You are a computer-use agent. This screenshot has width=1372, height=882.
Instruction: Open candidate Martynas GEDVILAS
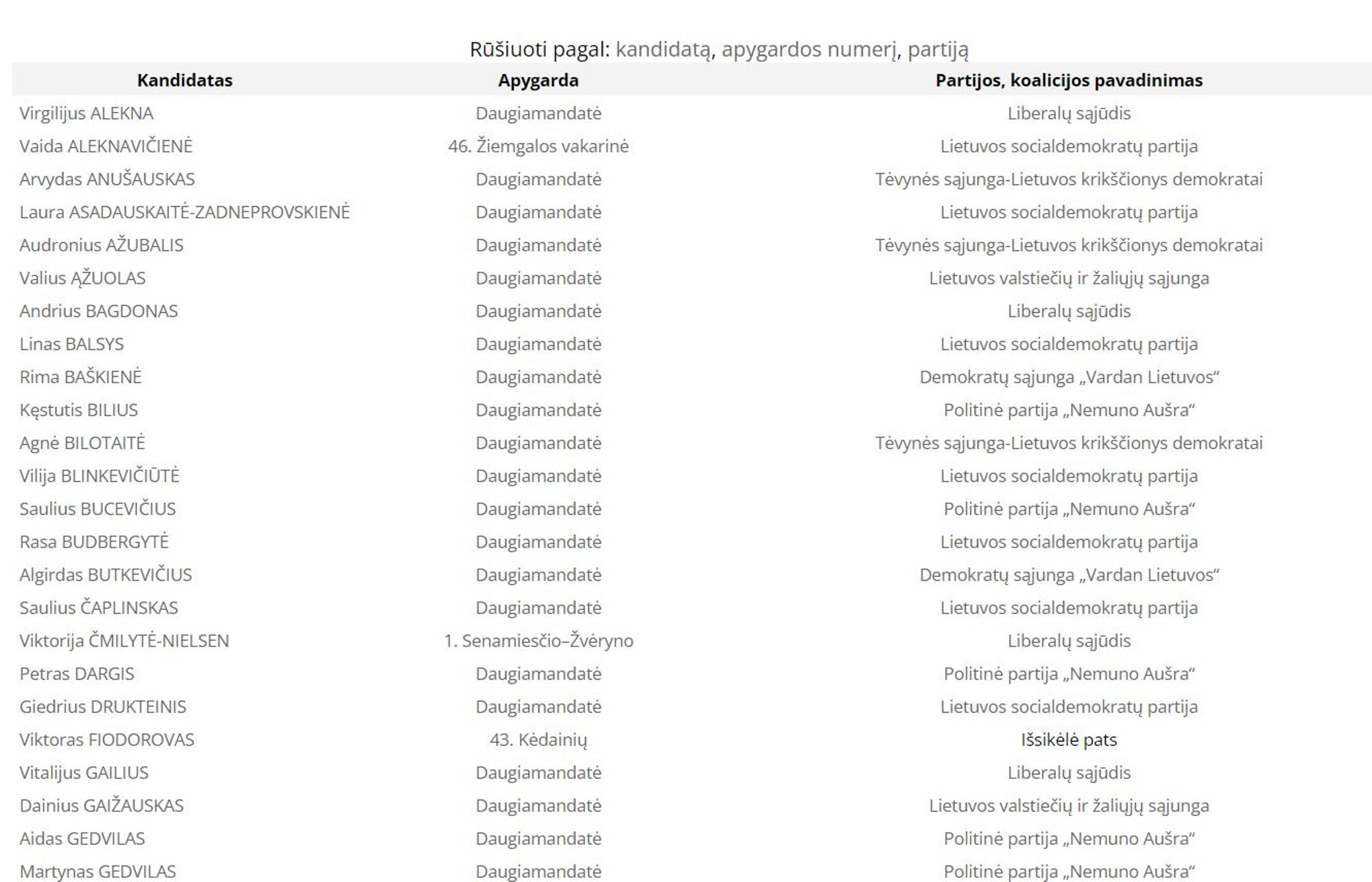pyautogui.click(x=97, y=871)
